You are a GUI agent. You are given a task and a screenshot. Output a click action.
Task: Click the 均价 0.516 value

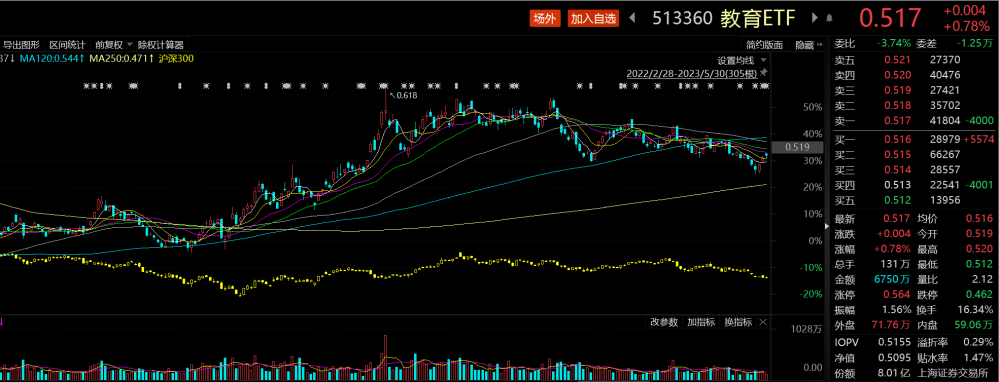(980, 218)
